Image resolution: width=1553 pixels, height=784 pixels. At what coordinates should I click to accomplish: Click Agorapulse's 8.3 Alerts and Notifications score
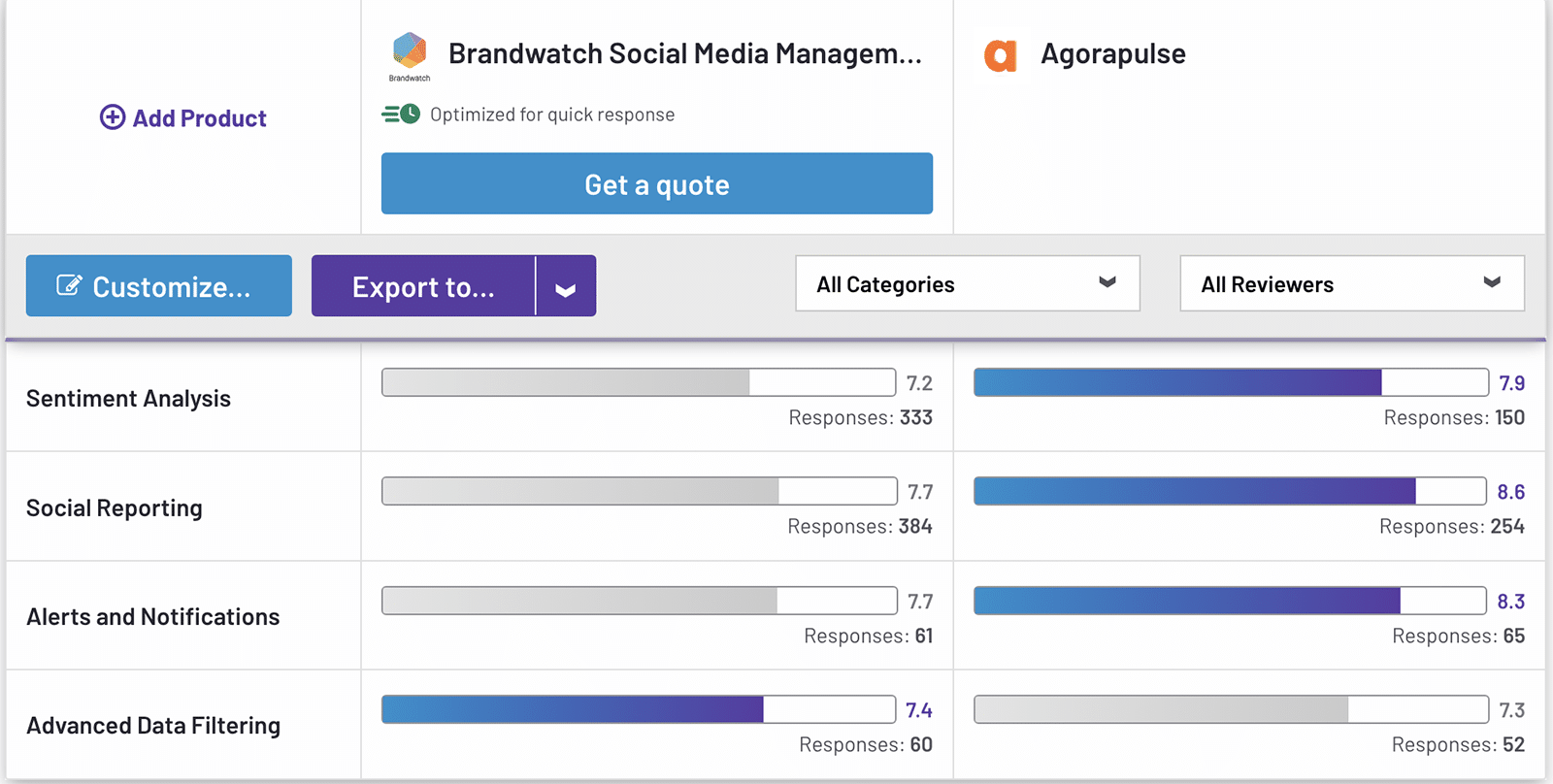click(x=1510, y=602)
